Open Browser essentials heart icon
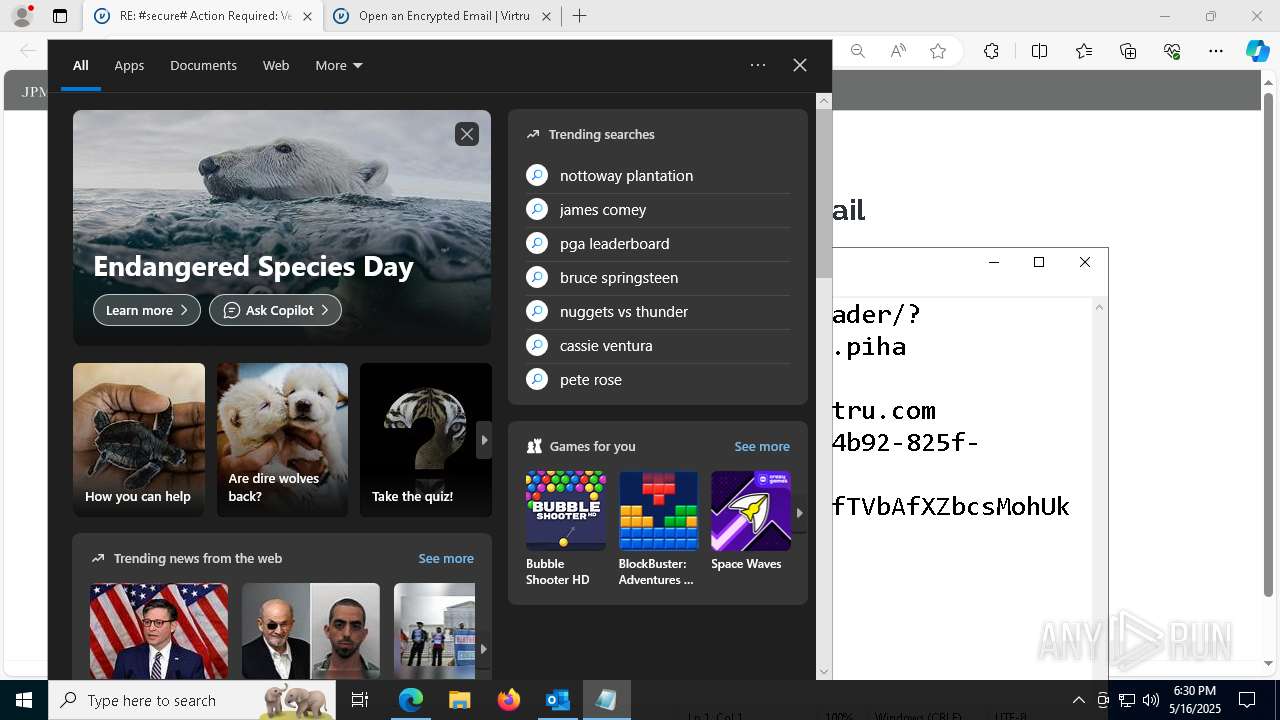The width and height of the screenshot is (1280, 720). tap(1172, 51)
